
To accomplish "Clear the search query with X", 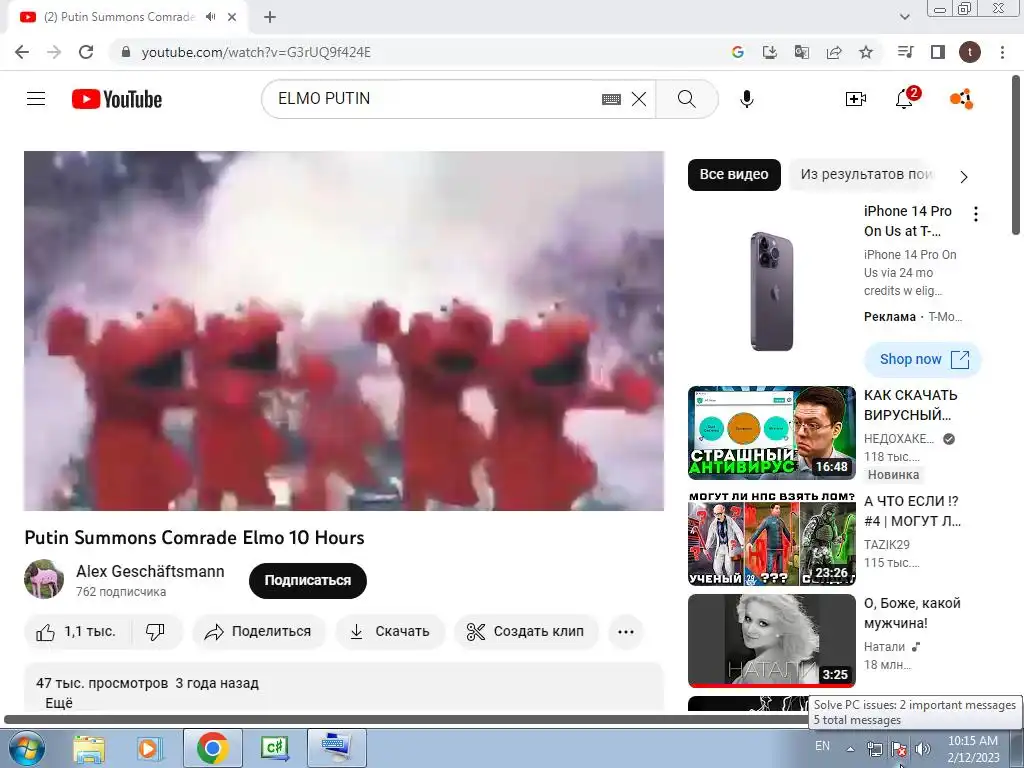I will pyautogui.click(x=639, y=99).
